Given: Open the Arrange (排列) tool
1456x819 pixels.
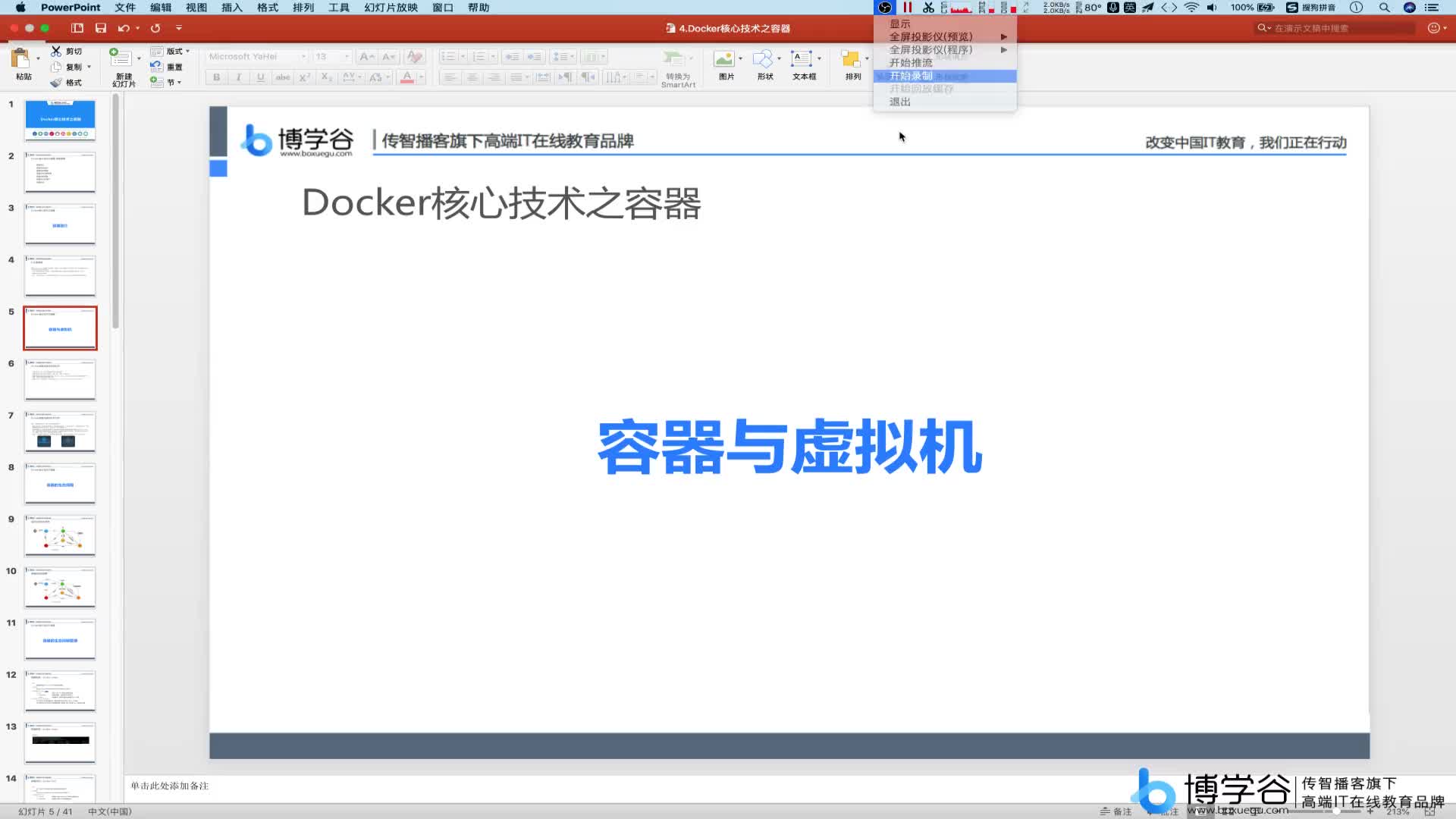Looking at the screenshot, I should (851, 58).
